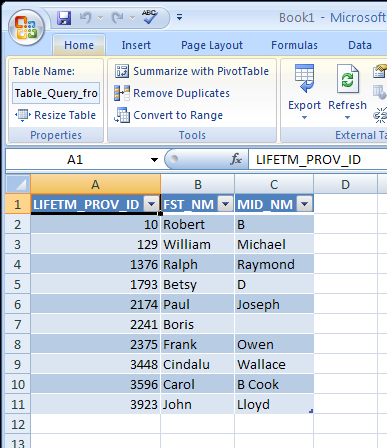Switch to the Insert tab

136,45
